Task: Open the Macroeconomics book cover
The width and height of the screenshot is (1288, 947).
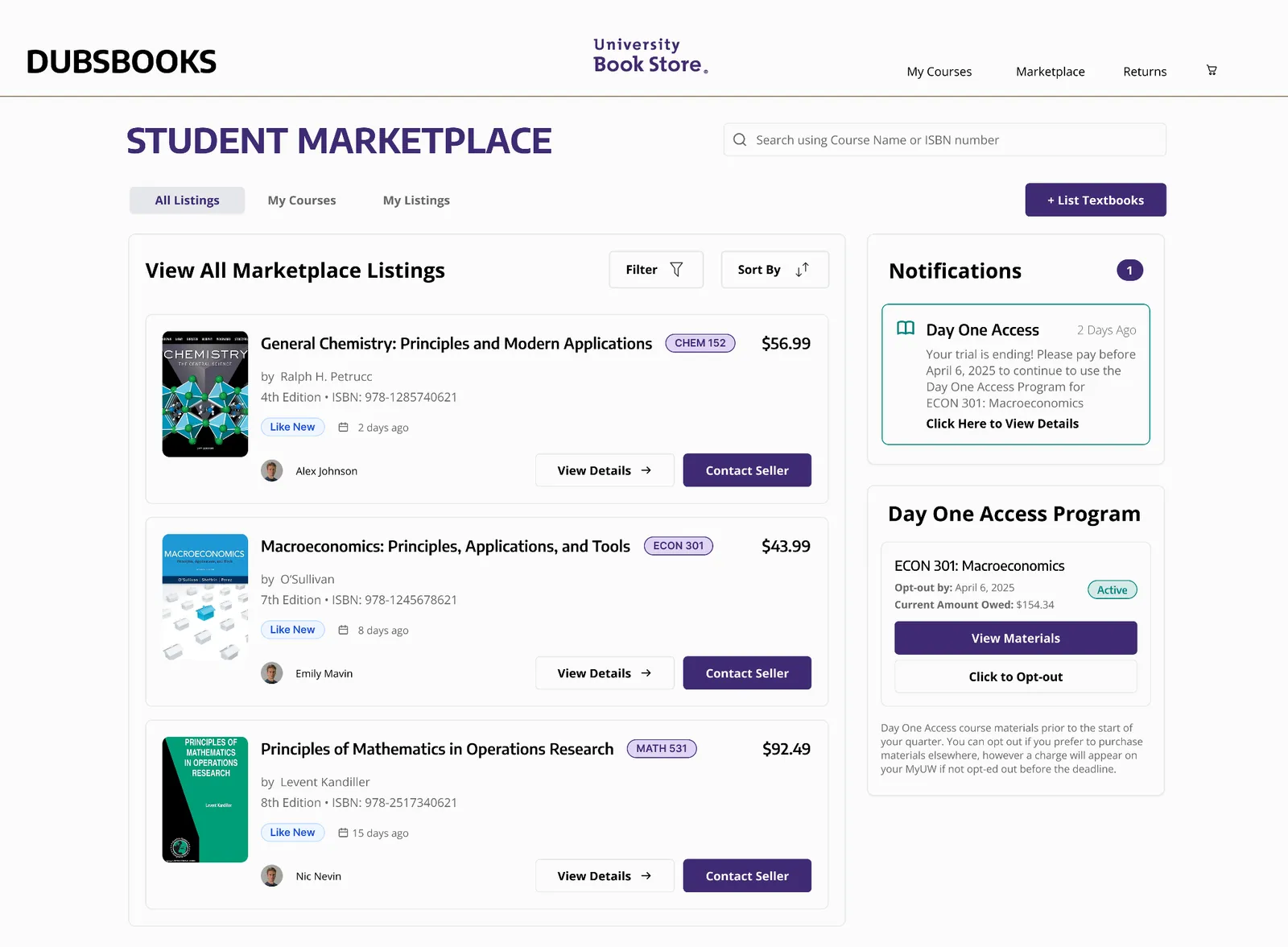Action: (x=205, y=598)
